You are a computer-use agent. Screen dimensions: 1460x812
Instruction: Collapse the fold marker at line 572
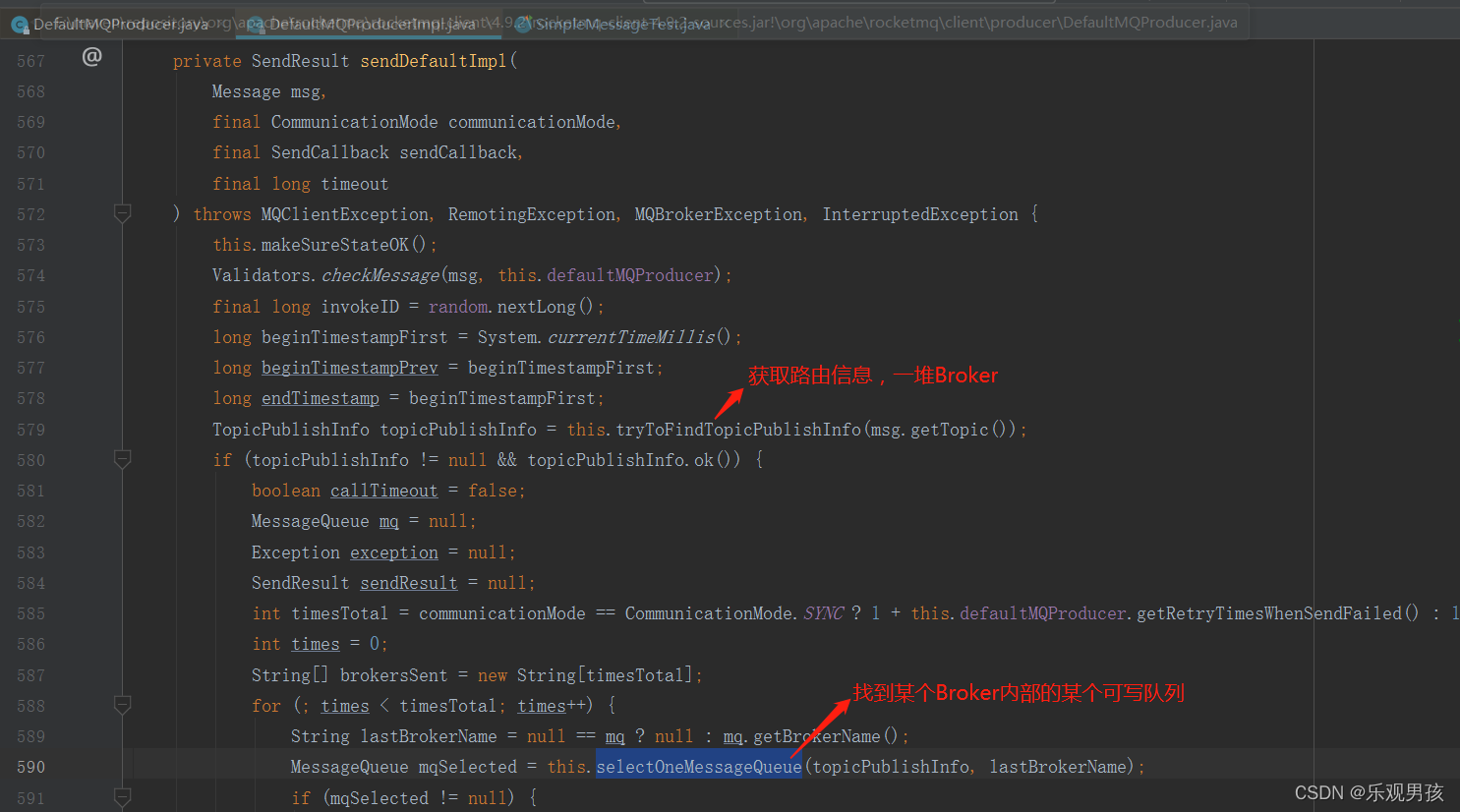pyautogui.click(x=123, y=213)
